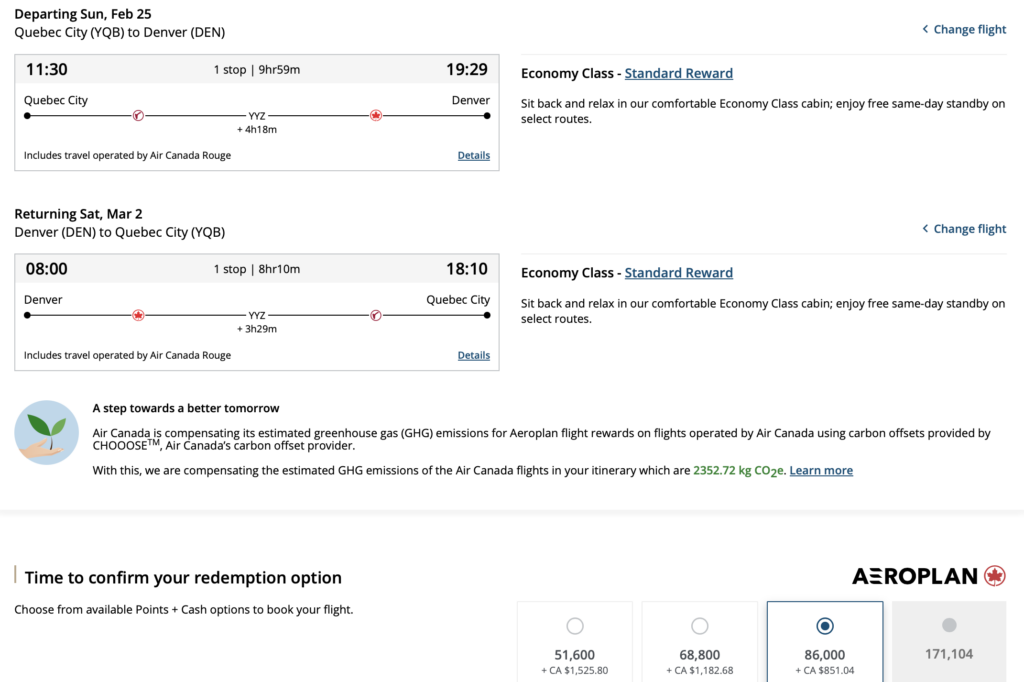This screenshot has width=1024, height=682.
Task: Click the Air Canada Rouge icon on departing flight
Action: pos(138,116)
